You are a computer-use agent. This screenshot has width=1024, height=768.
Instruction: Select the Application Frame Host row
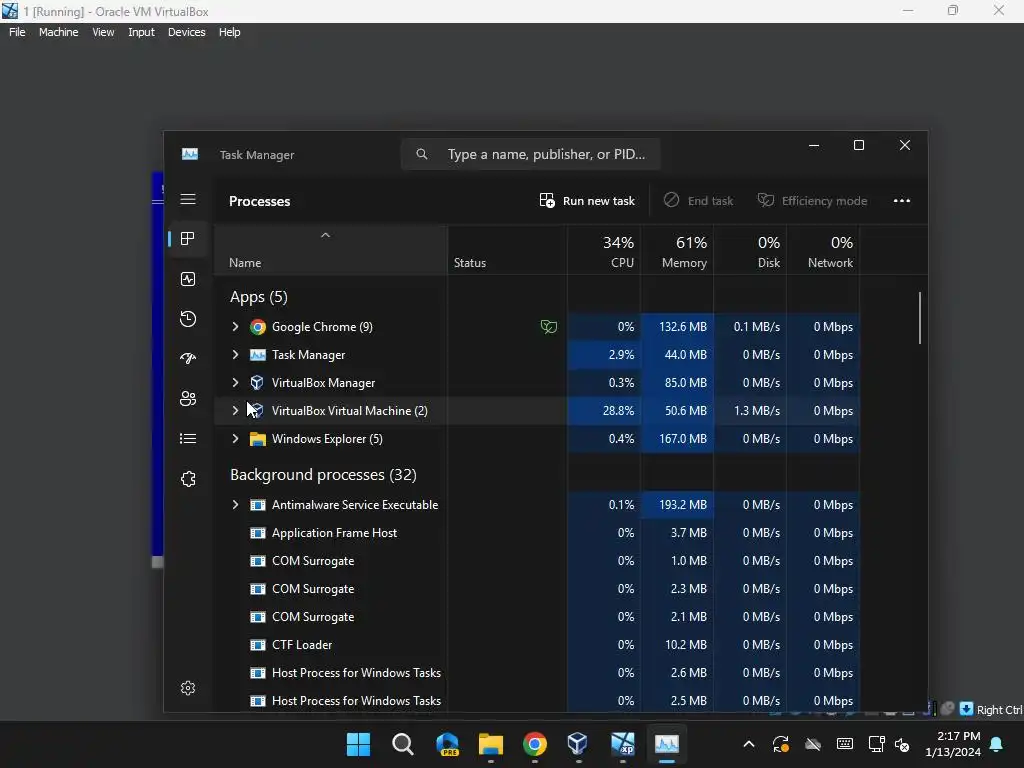tap(537, 533)
